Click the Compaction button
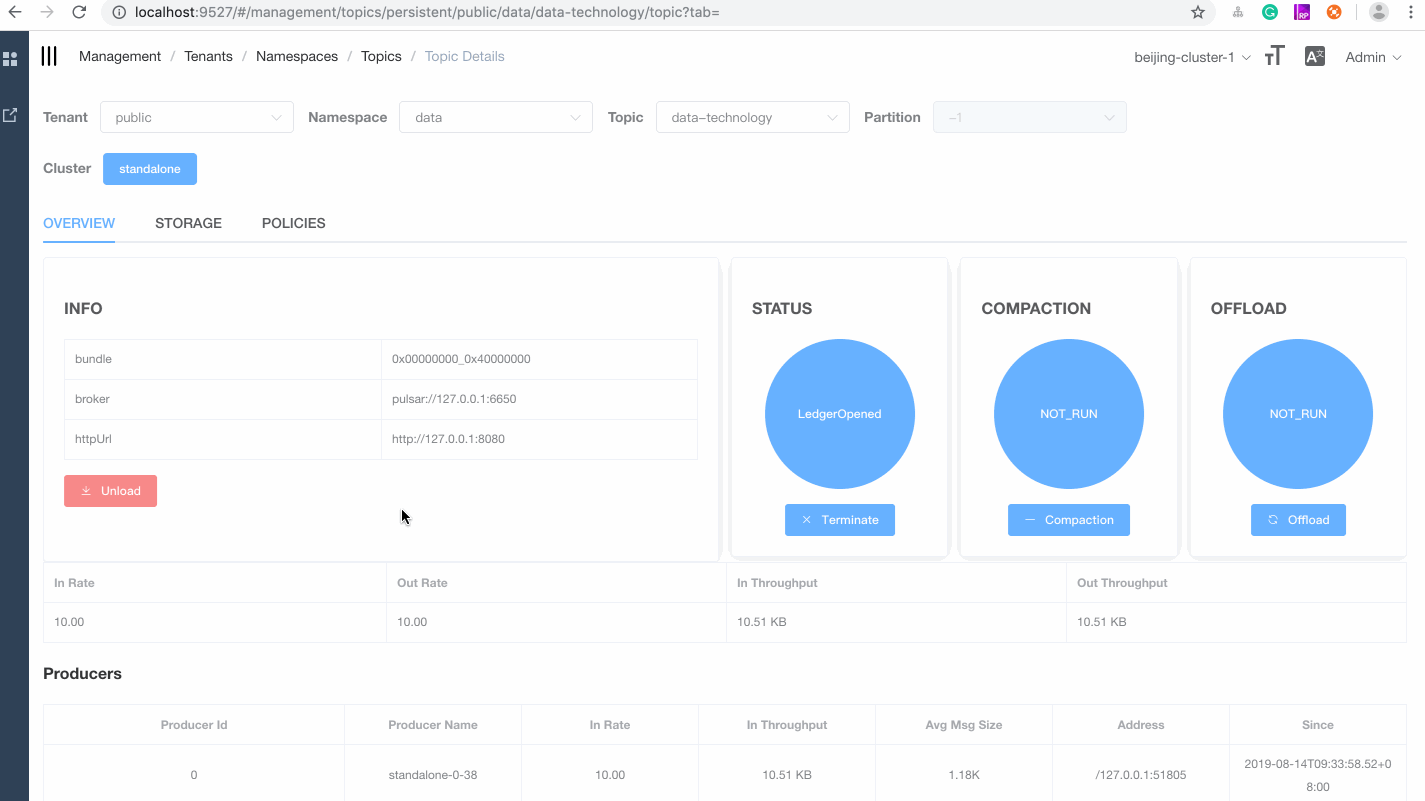Screen dimensions: 1425x801 1069,519
